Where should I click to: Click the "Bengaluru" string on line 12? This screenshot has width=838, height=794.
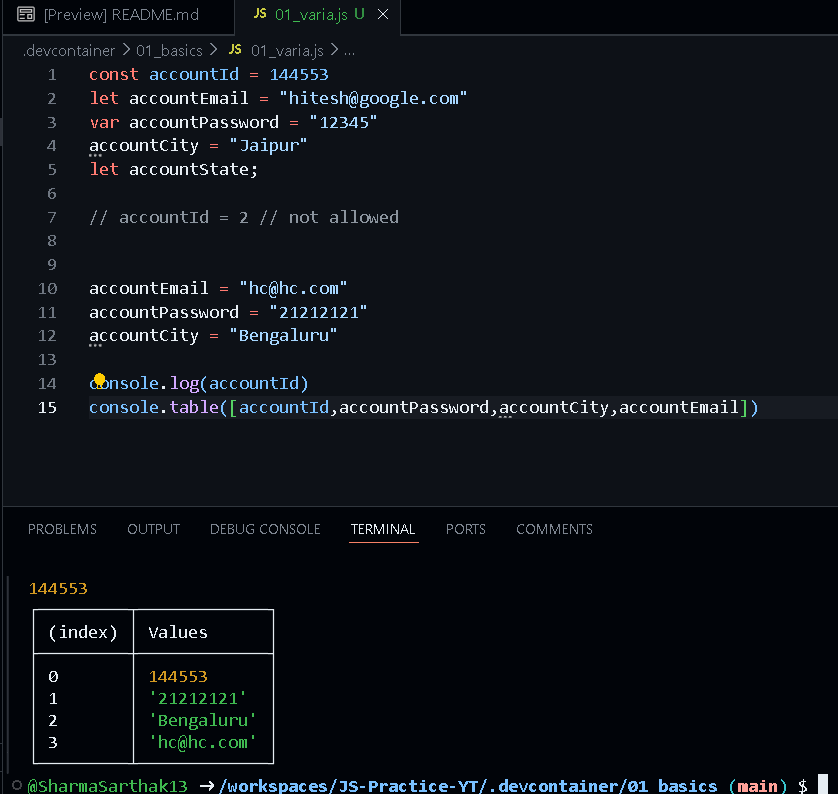tap(283, 336)
